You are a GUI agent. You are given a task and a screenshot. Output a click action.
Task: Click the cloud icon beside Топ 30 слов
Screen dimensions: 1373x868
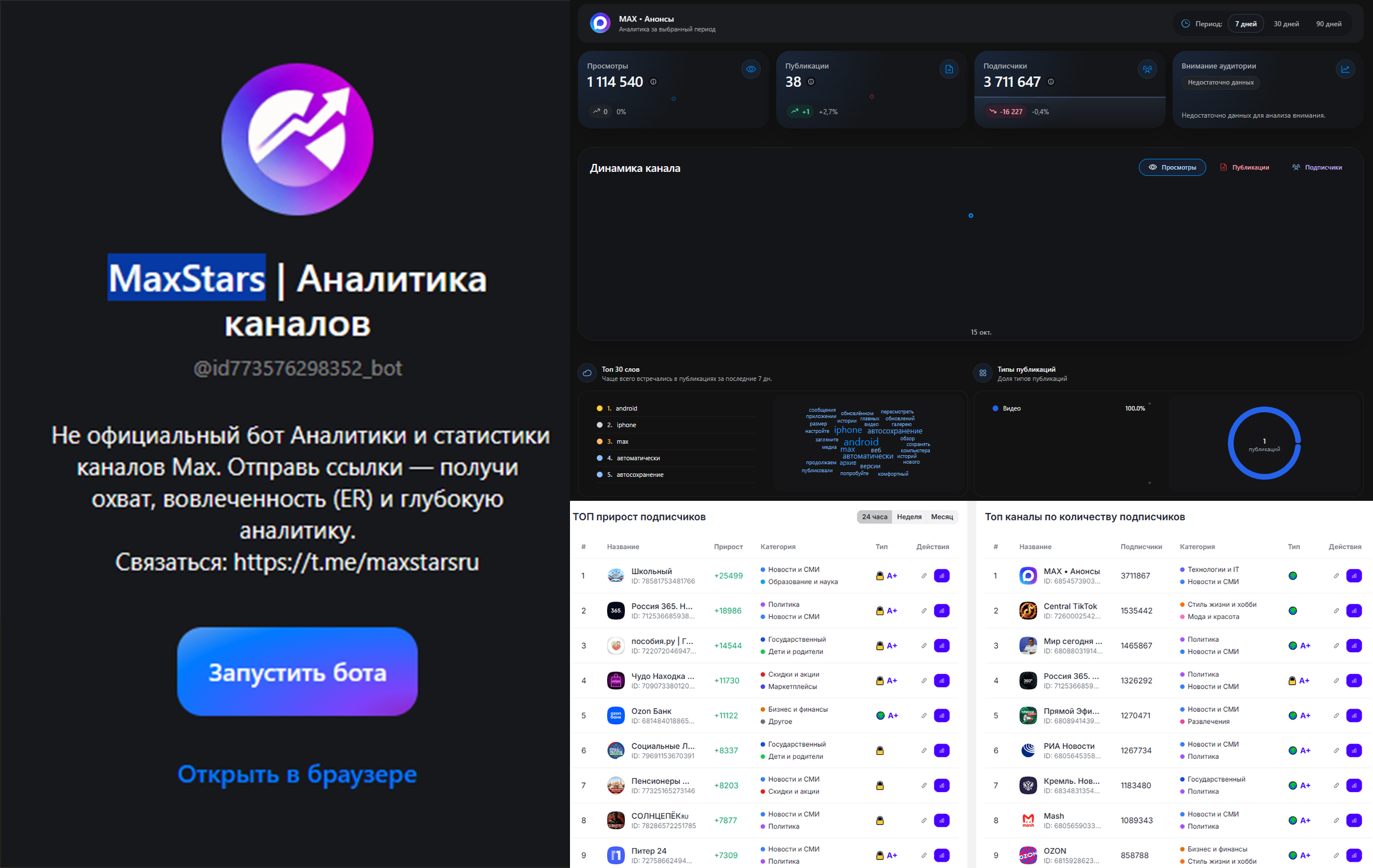[x=587, y=373]
